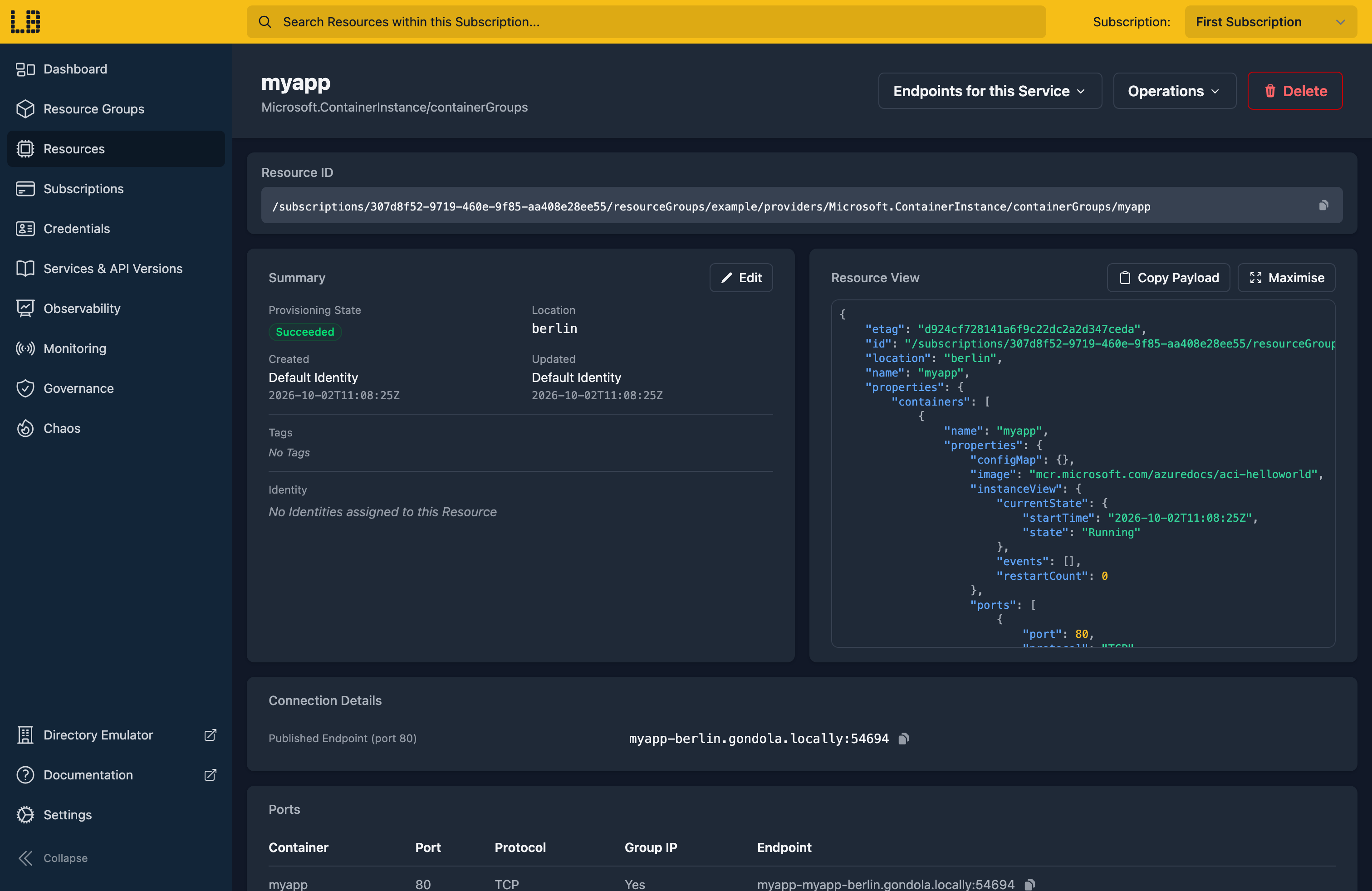This screenshot has width=1372, height=891.
Task: Click the Resource ID path field
Action: [802, 205]
